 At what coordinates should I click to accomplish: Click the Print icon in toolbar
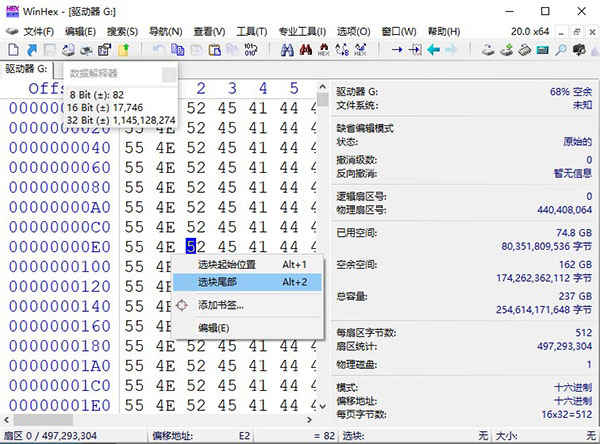click(68, 50)
